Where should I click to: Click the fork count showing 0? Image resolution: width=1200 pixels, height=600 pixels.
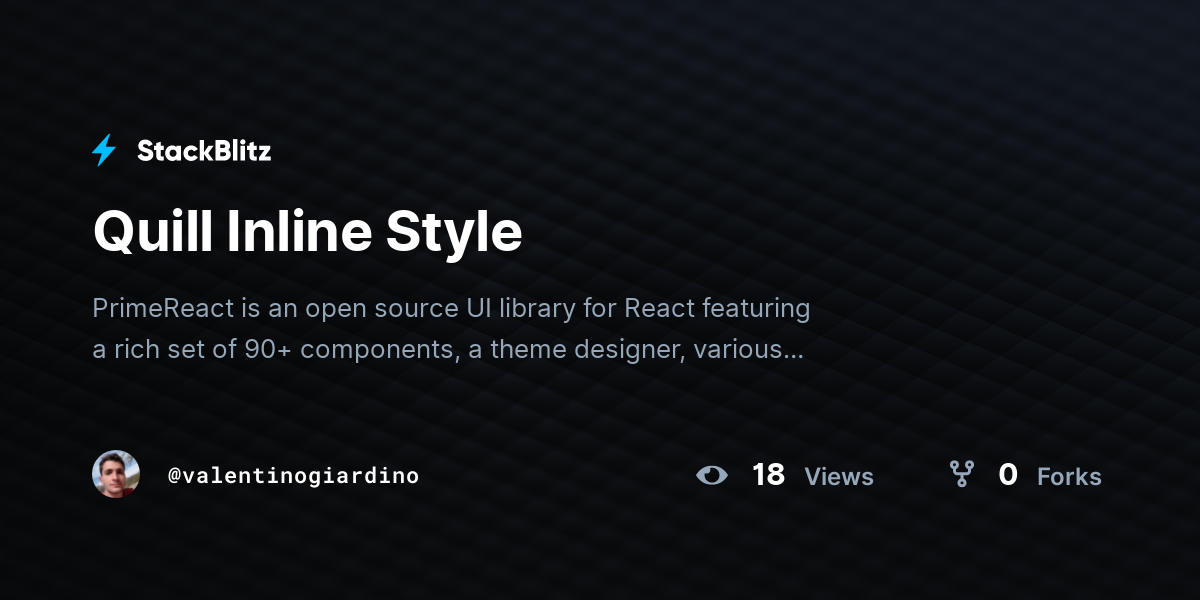point(1008,476)
